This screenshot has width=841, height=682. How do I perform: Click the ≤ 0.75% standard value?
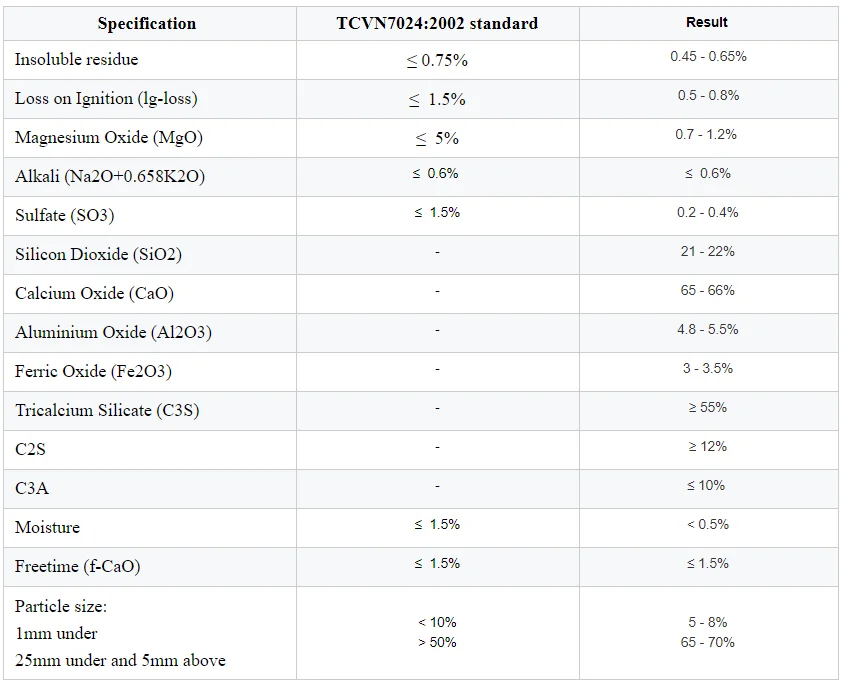(437, 60)
